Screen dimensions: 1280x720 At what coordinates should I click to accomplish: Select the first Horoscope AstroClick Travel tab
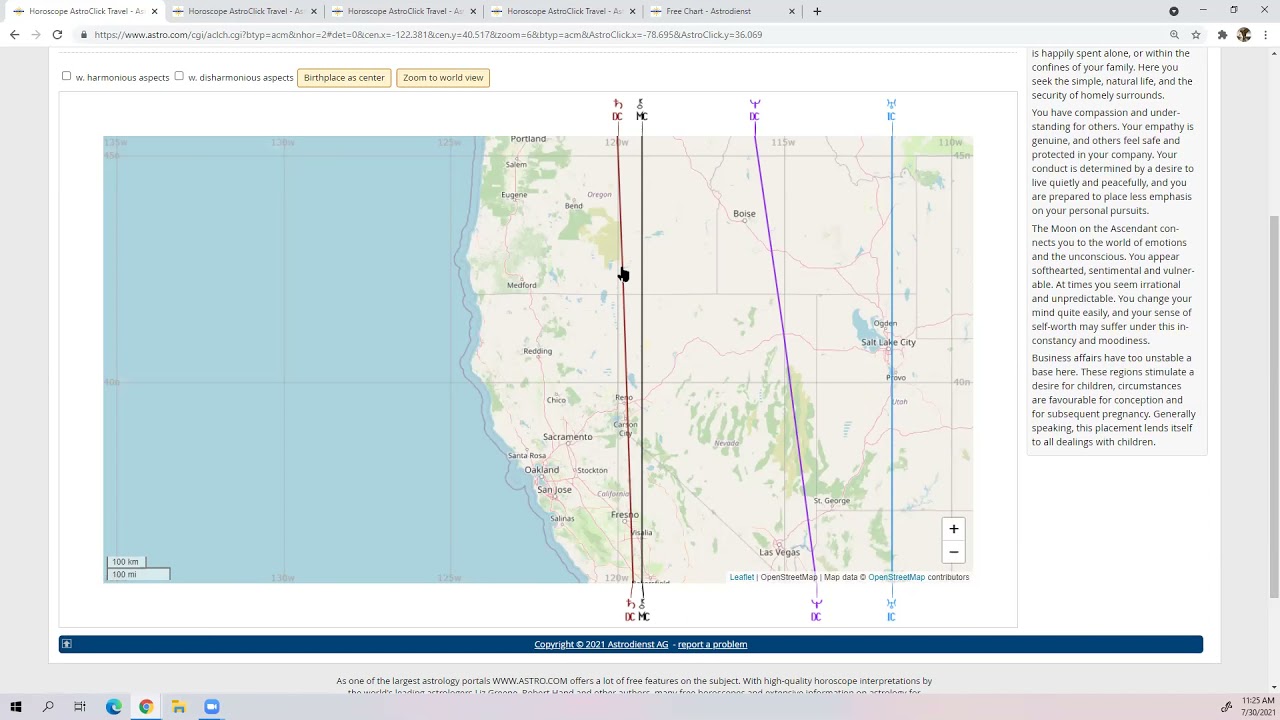pos(86,11)
